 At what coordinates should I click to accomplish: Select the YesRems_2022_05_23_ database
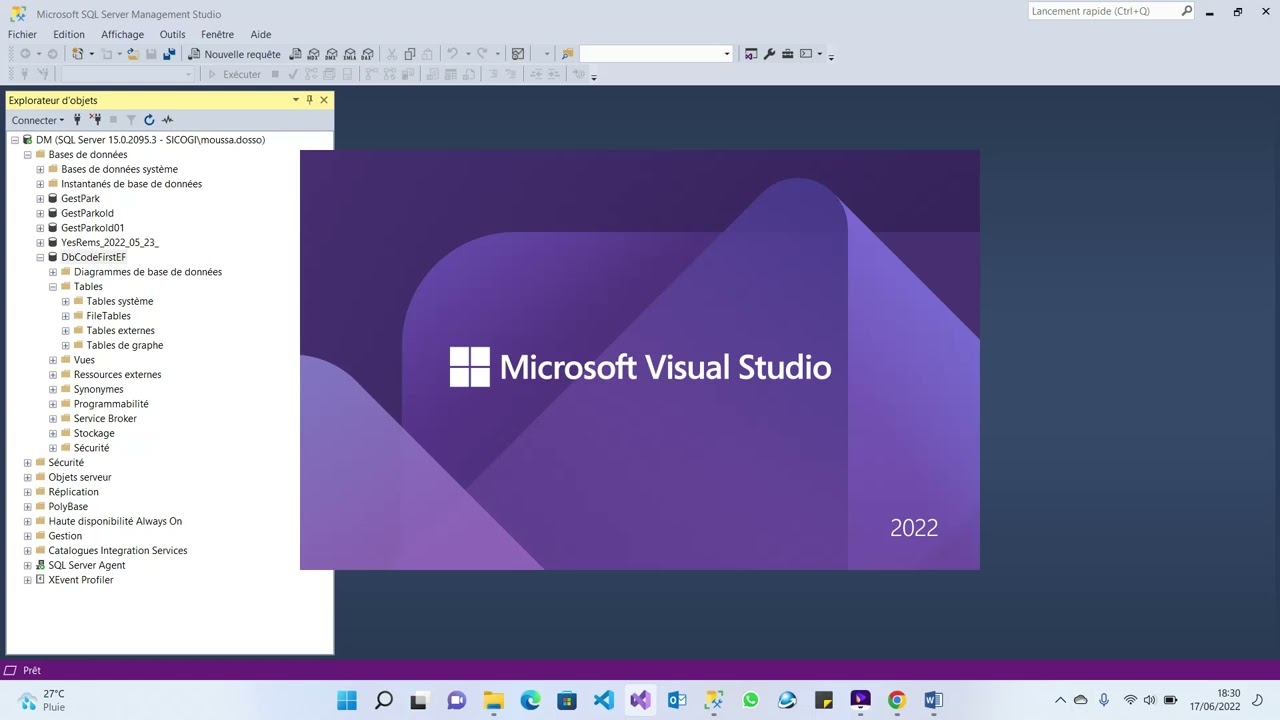(109, 242)
